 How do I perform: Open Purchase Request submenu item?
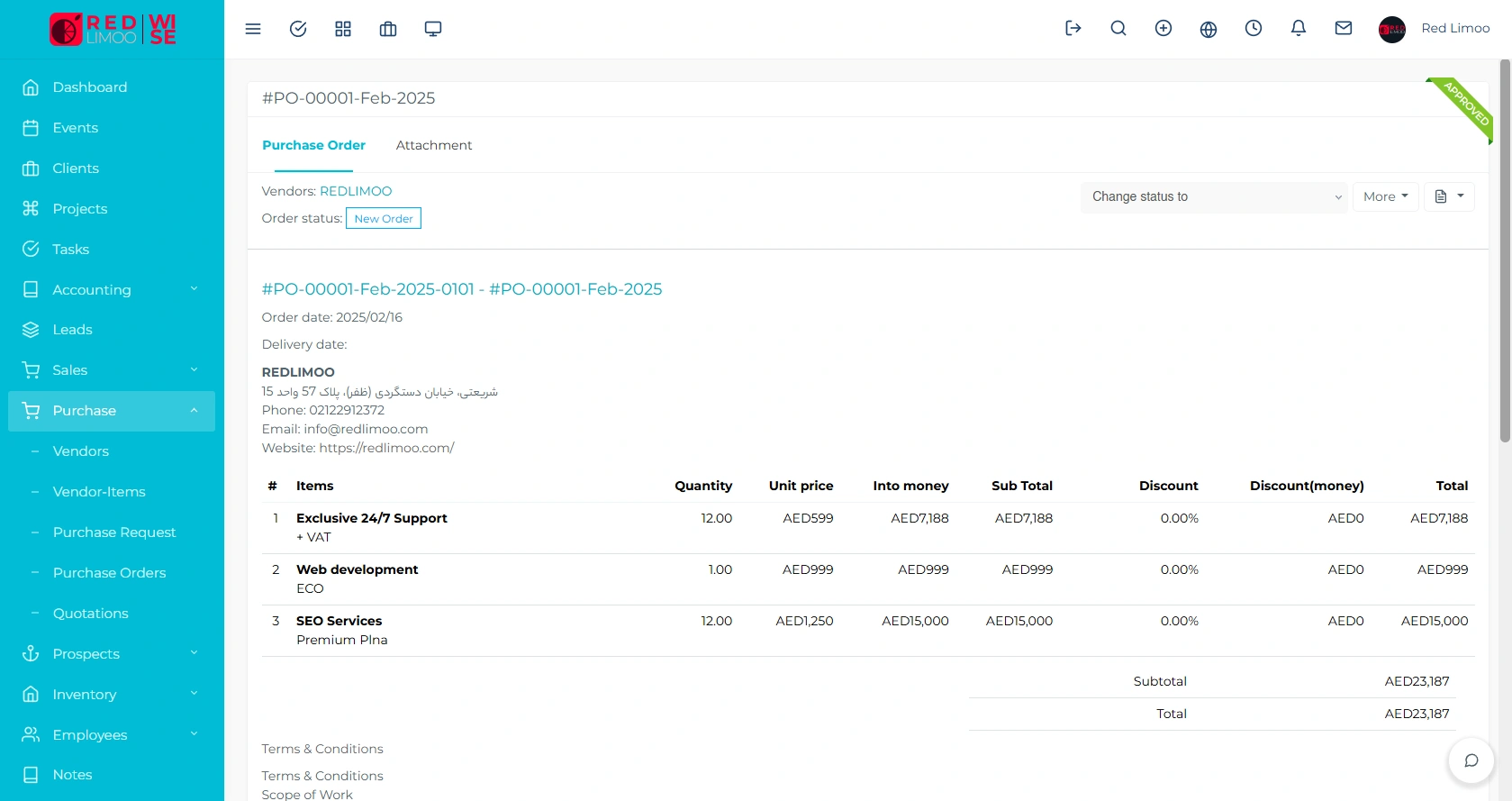tap(114, 532)
